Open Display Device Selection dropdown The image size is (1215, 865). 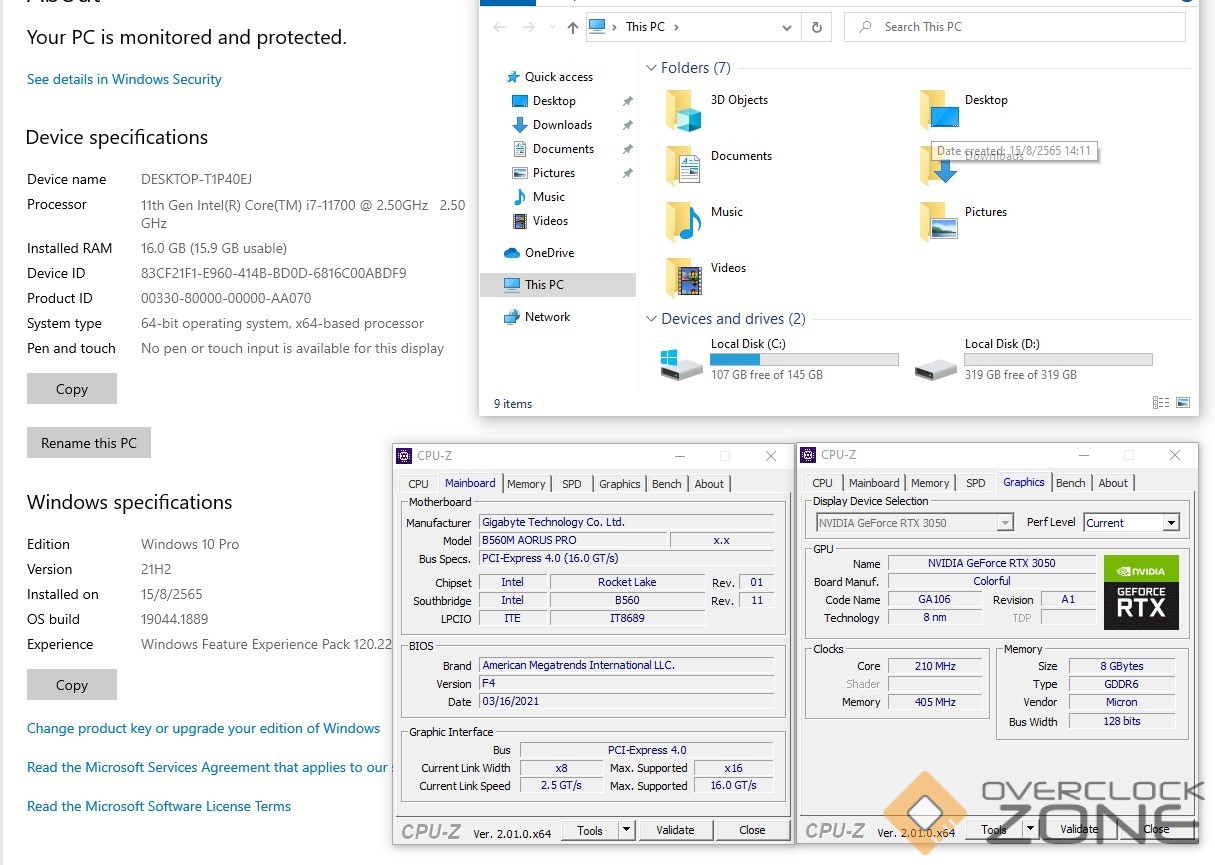click(x=1005, y=523)
